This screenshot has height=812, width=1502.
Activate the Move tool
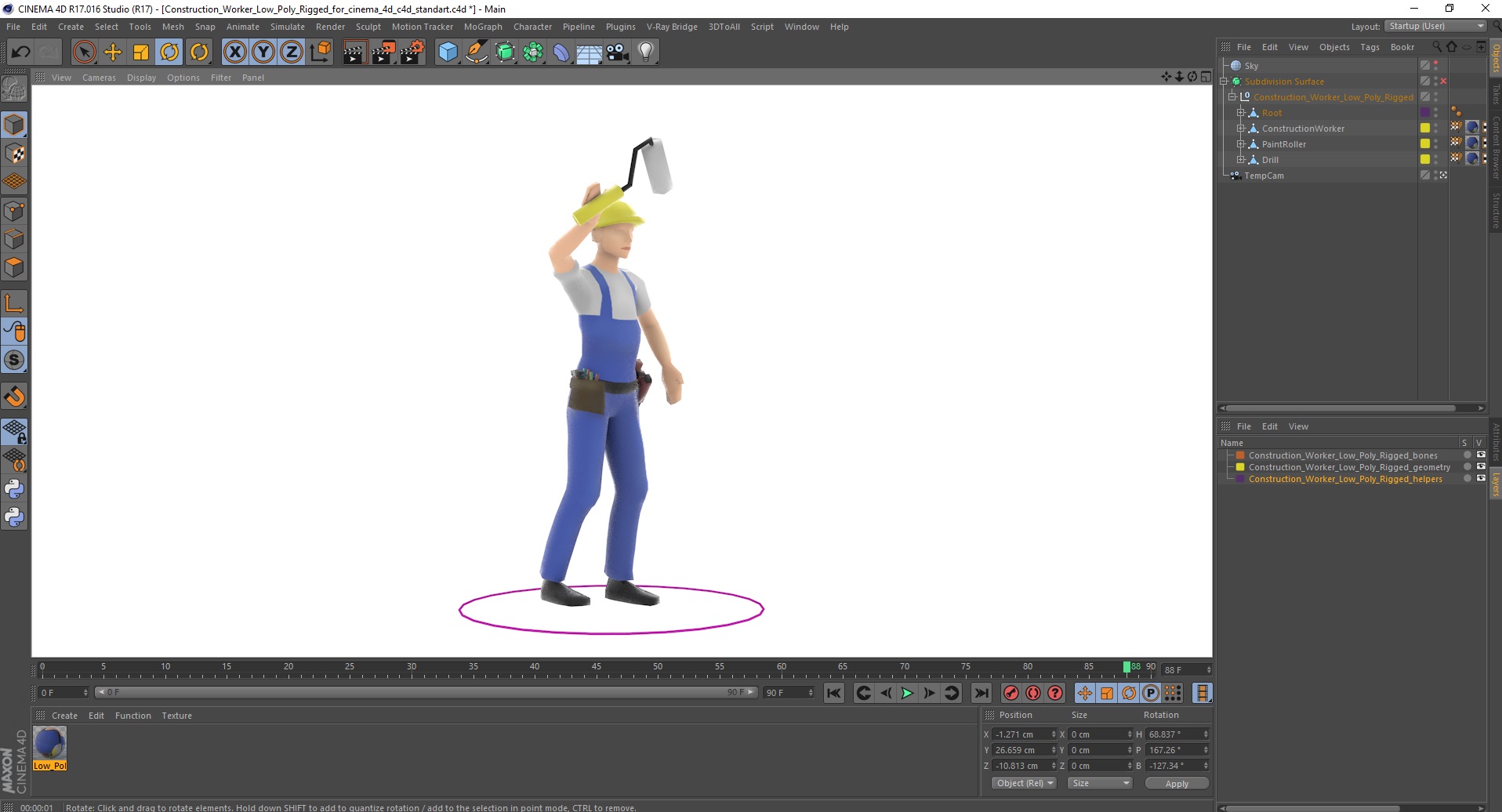point(113,53)
